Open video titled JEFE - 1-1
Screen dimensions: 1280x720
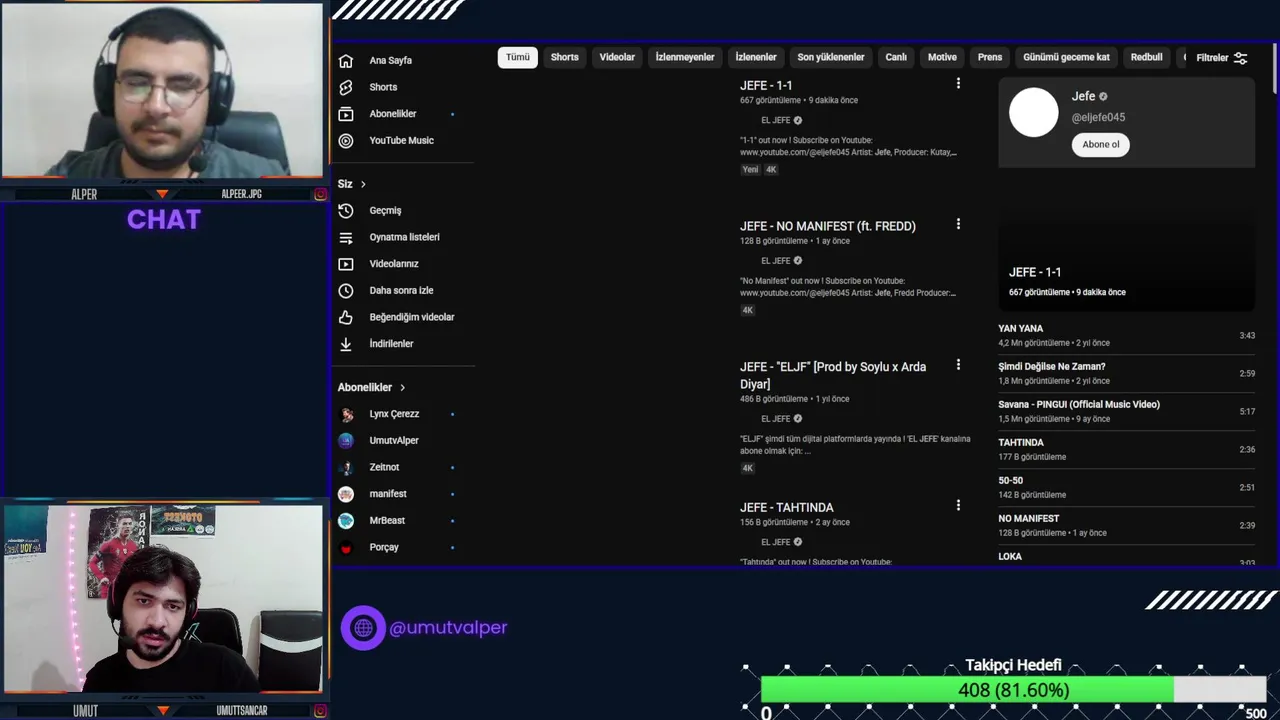coord(766,85)
